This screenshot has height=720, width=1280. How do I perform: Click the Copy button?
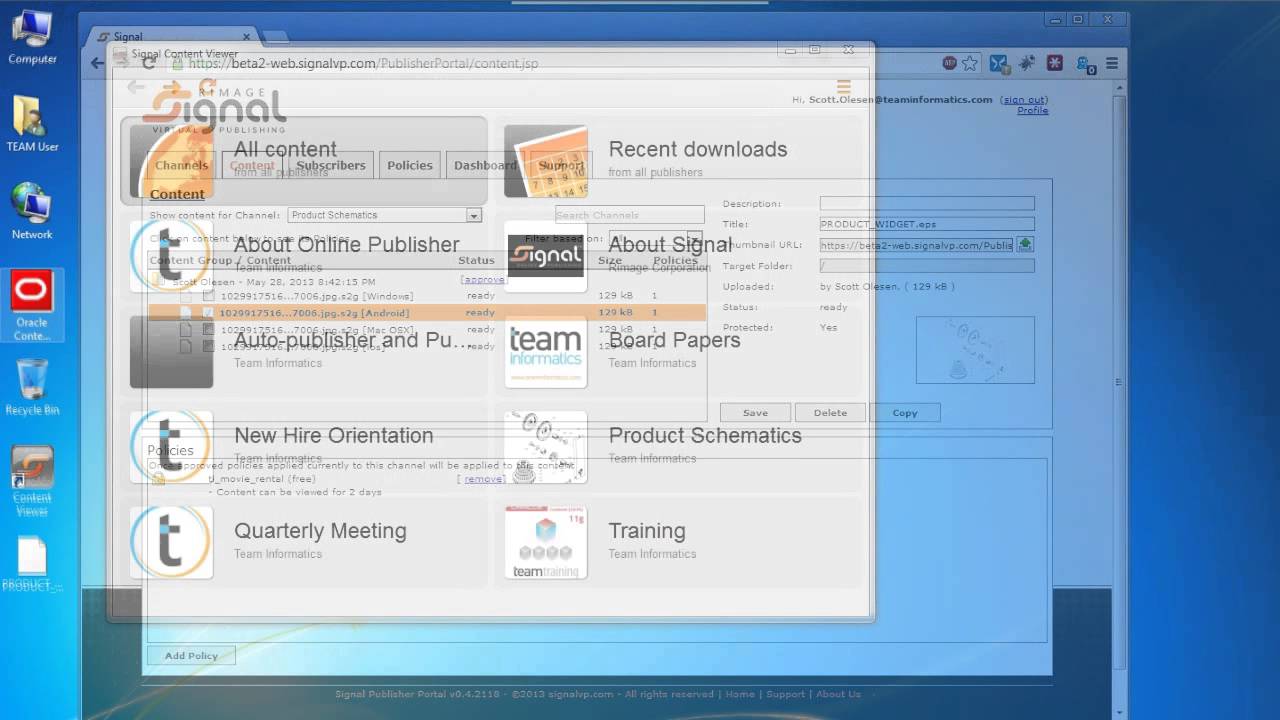point(905,412)
